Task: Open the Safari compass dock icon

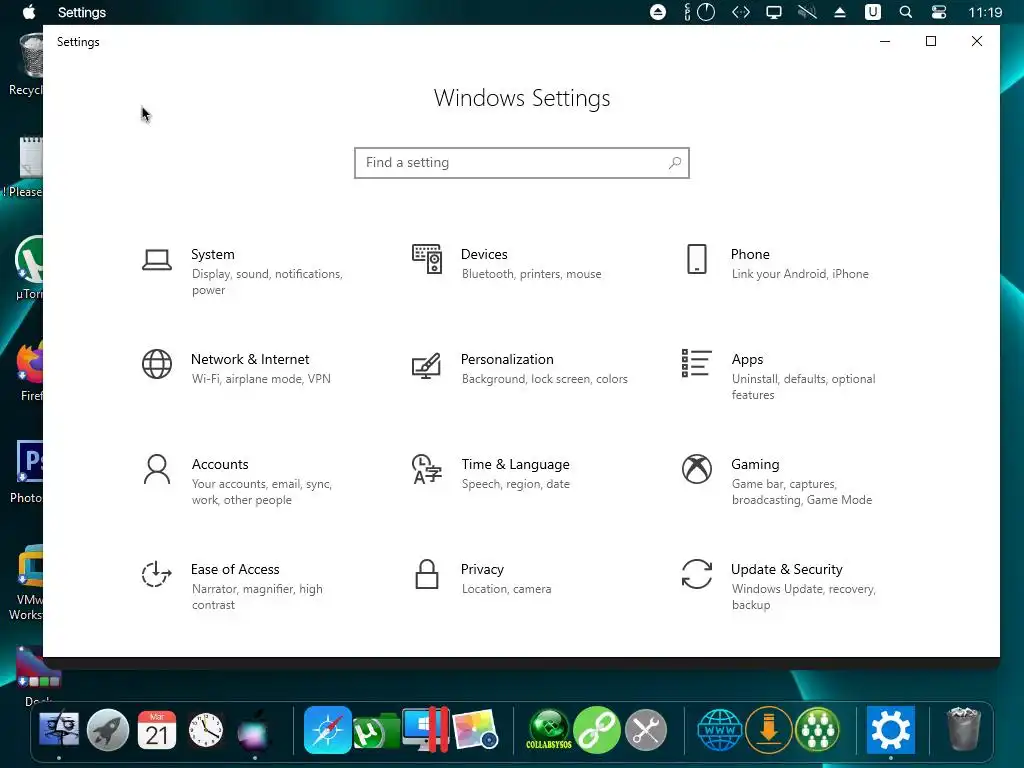Action: (327, 730)
